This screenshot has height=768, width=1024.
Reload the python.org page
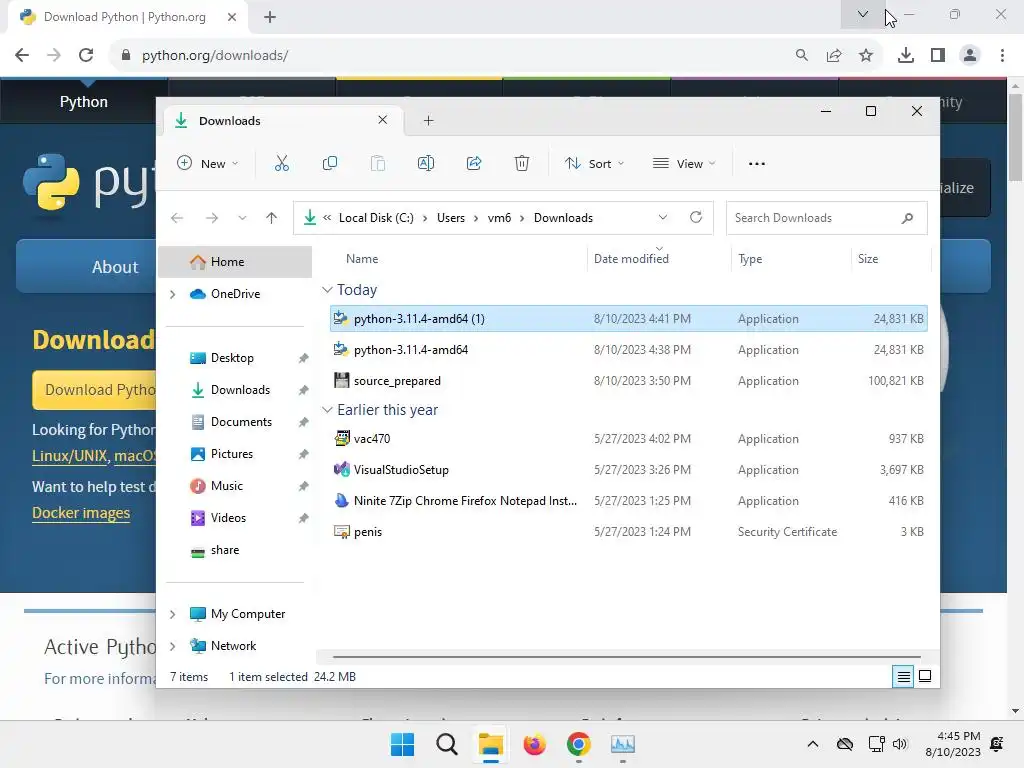[86, 56]
